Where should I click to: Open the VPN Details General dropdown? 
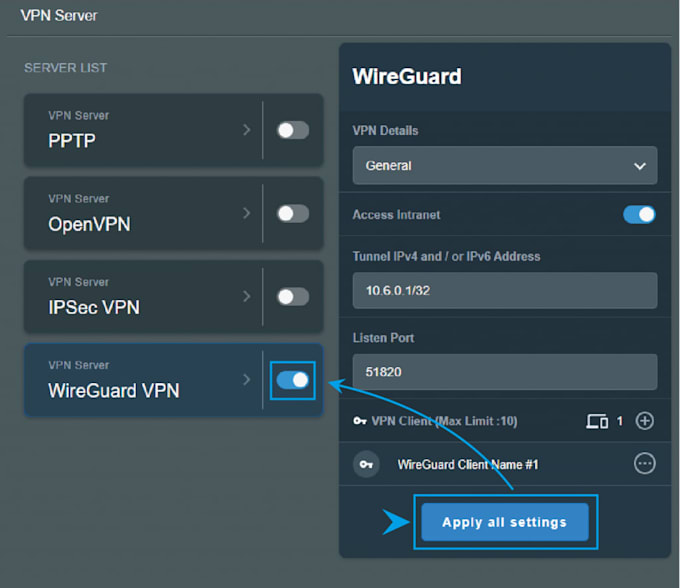tap(505, 166)
